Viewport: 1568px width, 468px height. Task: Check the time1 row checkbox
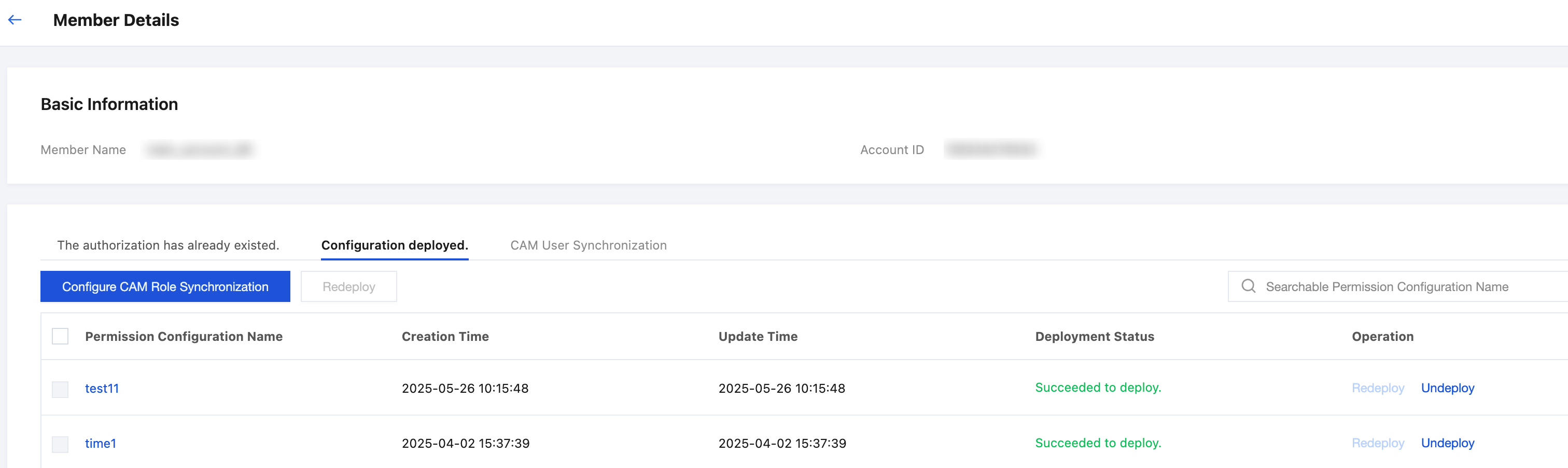click(x=60, y=444)
